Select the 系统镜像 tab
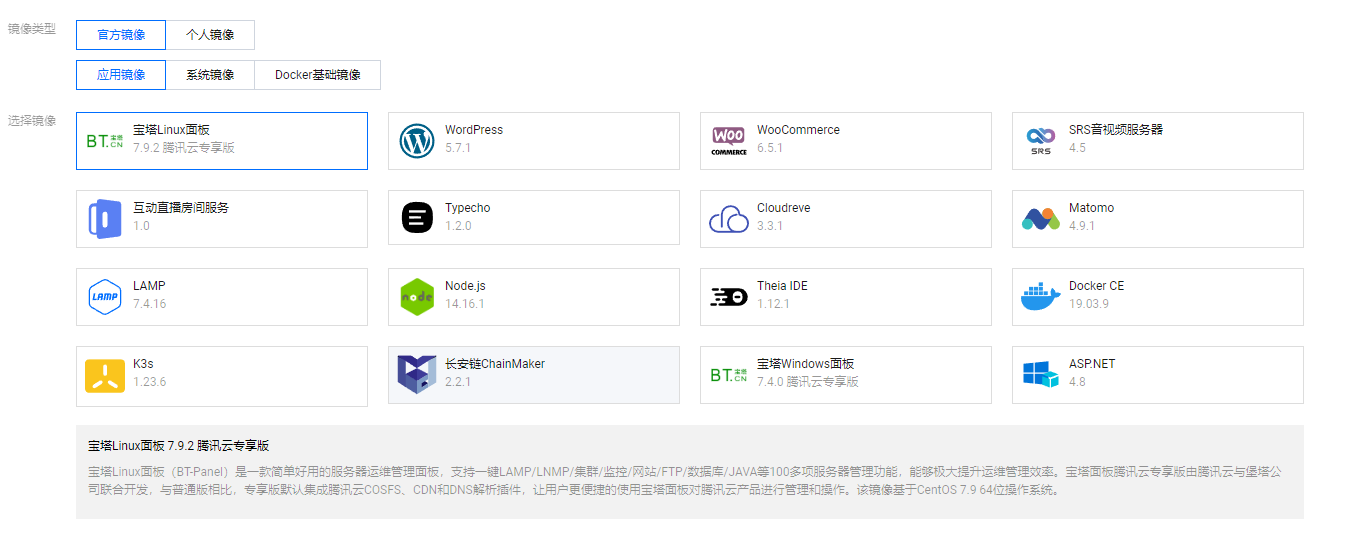The width and height of the screenshot is (1347, 534). point(210,75)
